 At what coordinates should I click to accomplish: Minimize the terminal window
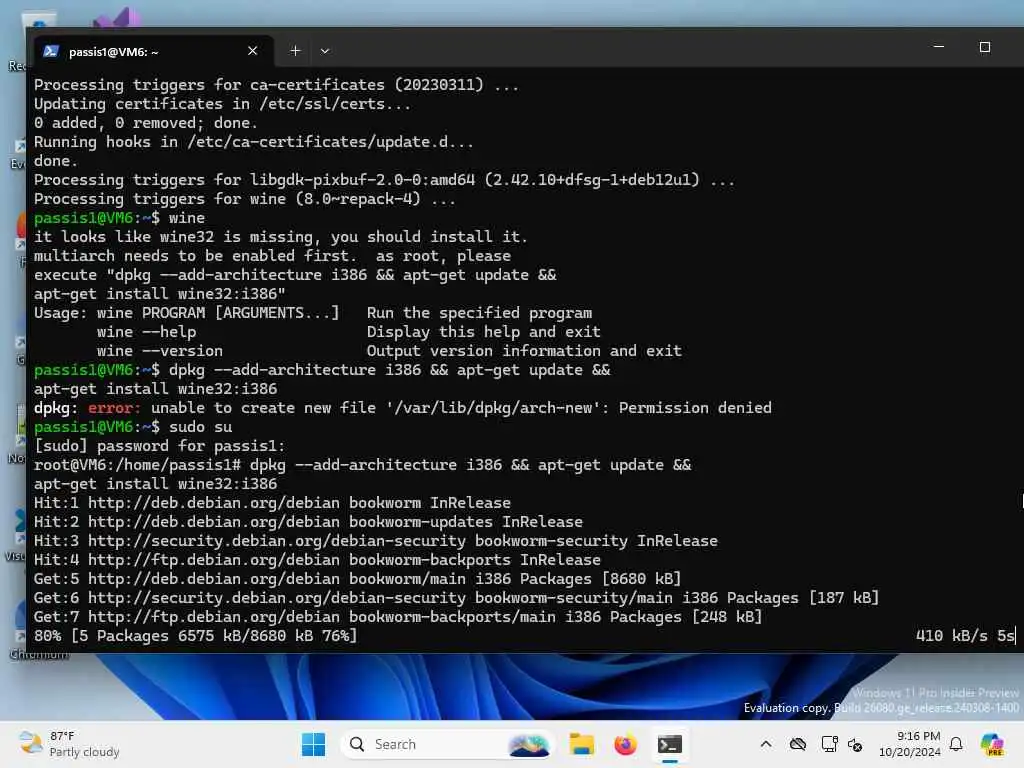(938, 47)
